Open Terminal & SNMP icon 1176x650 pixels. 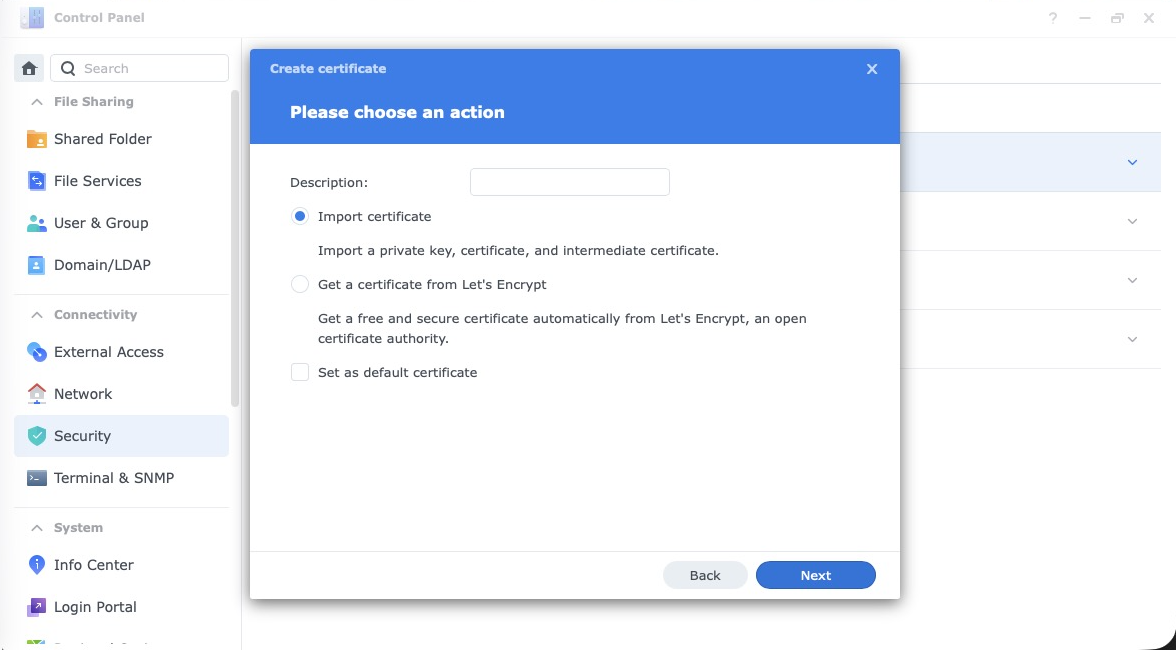click(37, 478)
